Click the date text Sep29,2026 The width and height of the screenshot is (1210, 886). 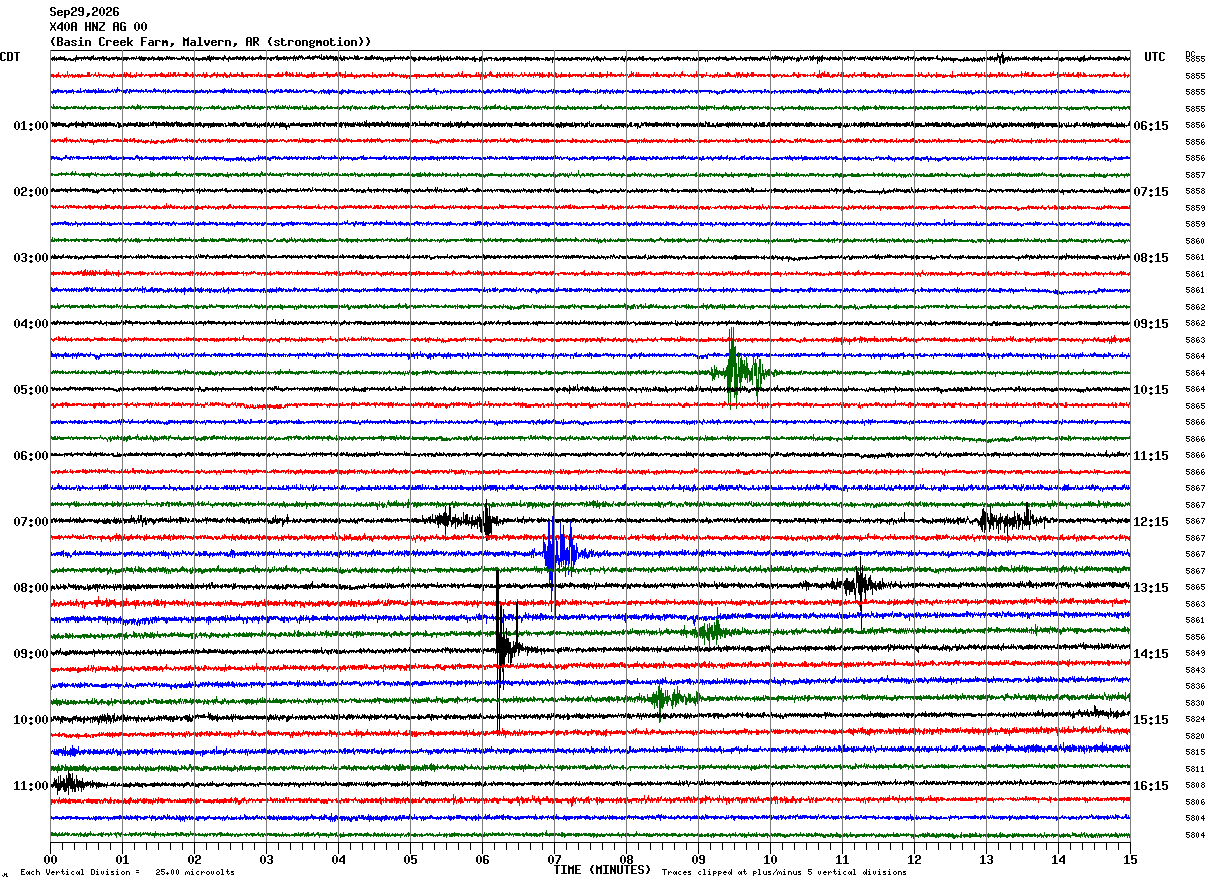click(x=84, y=12)
